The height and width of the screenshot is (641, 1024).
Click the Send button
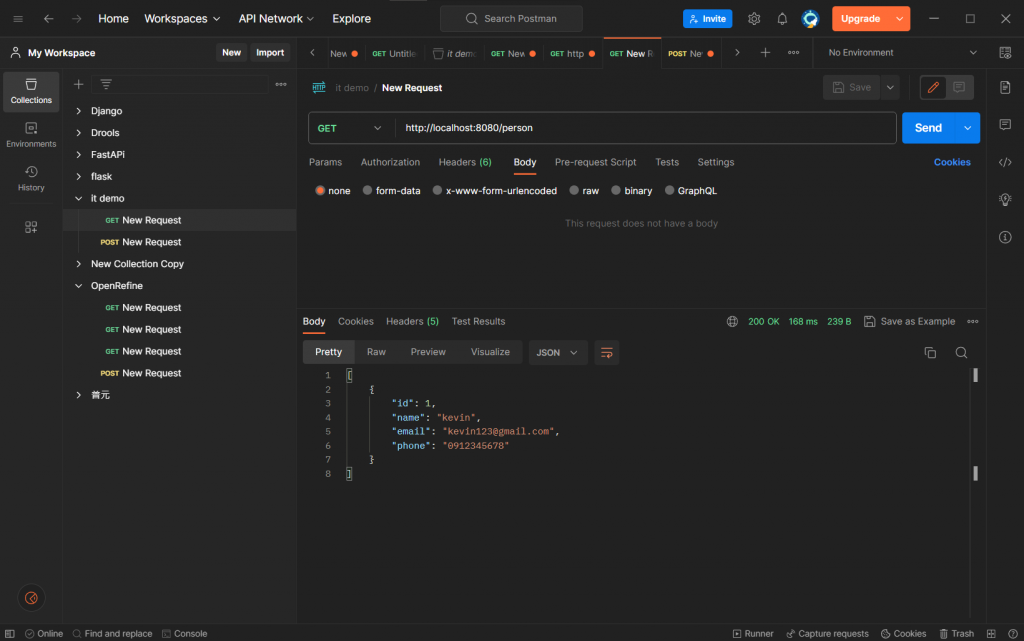point(928,128)
